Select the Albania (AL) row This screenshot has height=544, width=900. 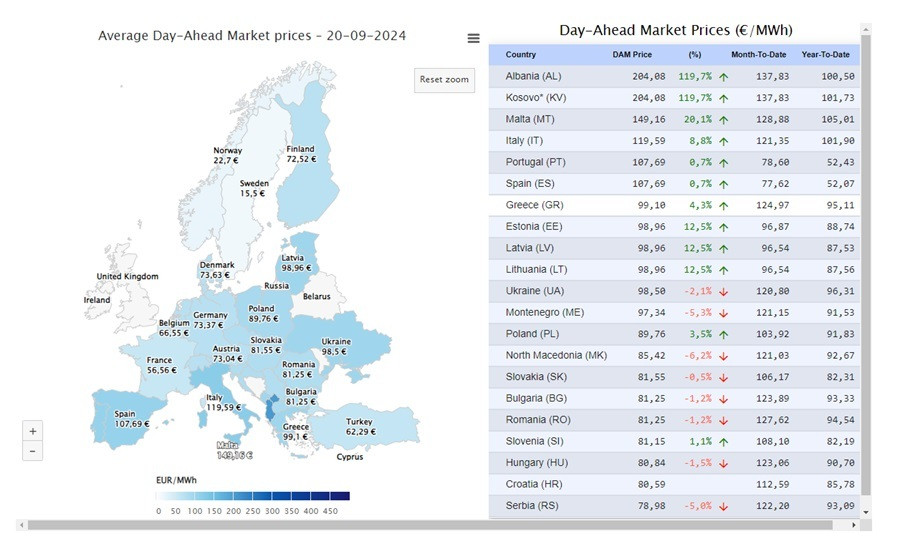coord(674,76)
